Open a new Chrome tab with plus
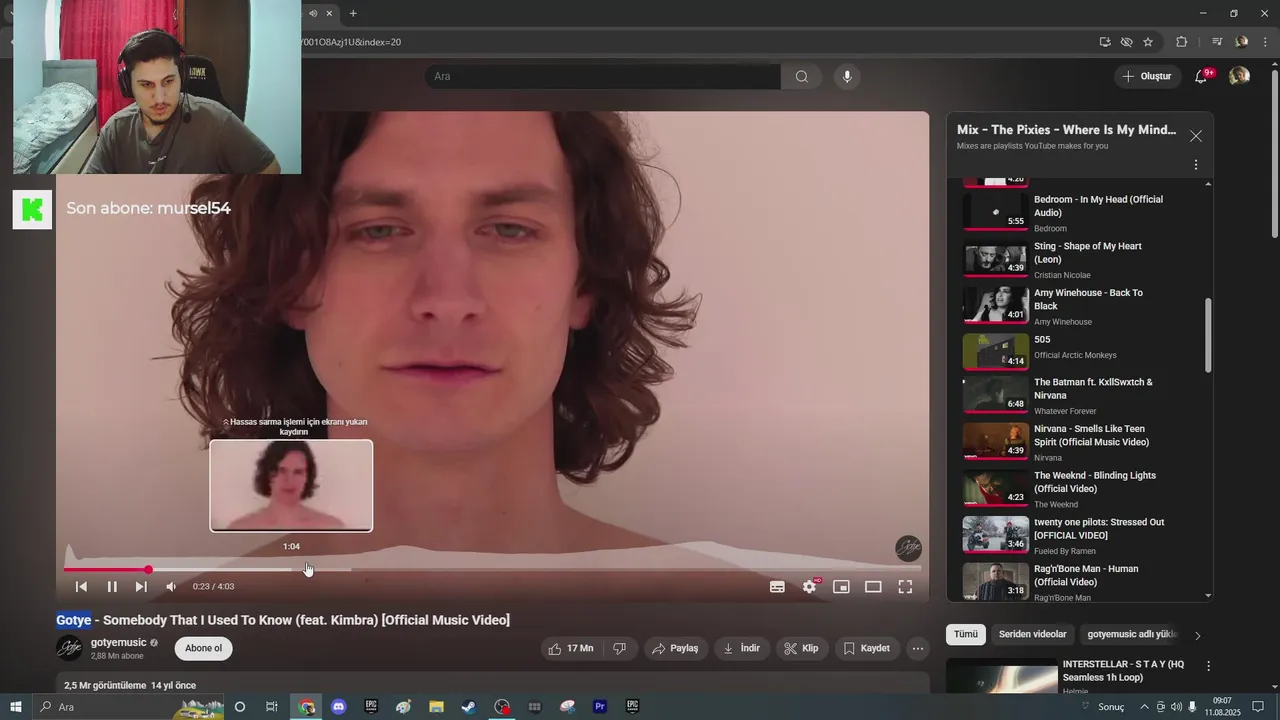1280x720 pixels. click(353, 13)
